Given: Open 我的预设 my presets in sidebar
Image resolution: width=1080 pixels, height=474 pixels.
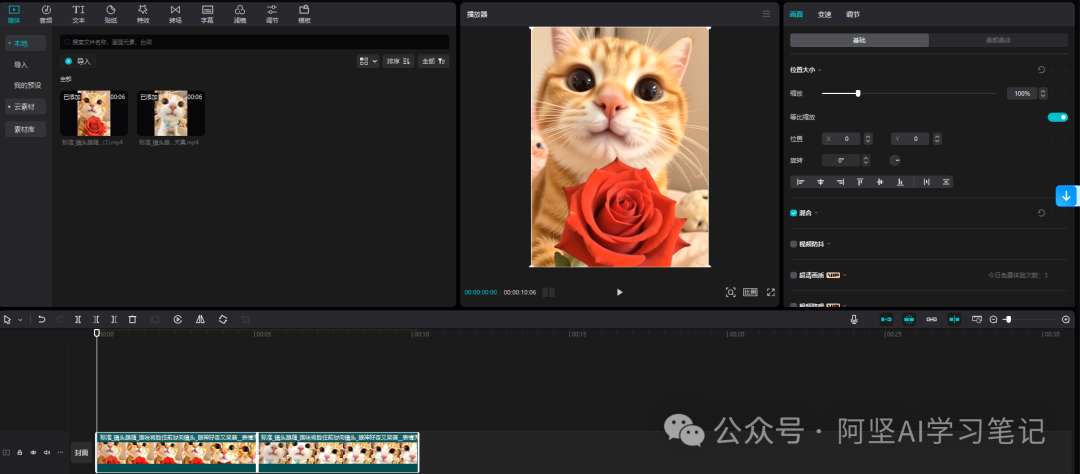Looking at the screenshot, I should (28, 85).
